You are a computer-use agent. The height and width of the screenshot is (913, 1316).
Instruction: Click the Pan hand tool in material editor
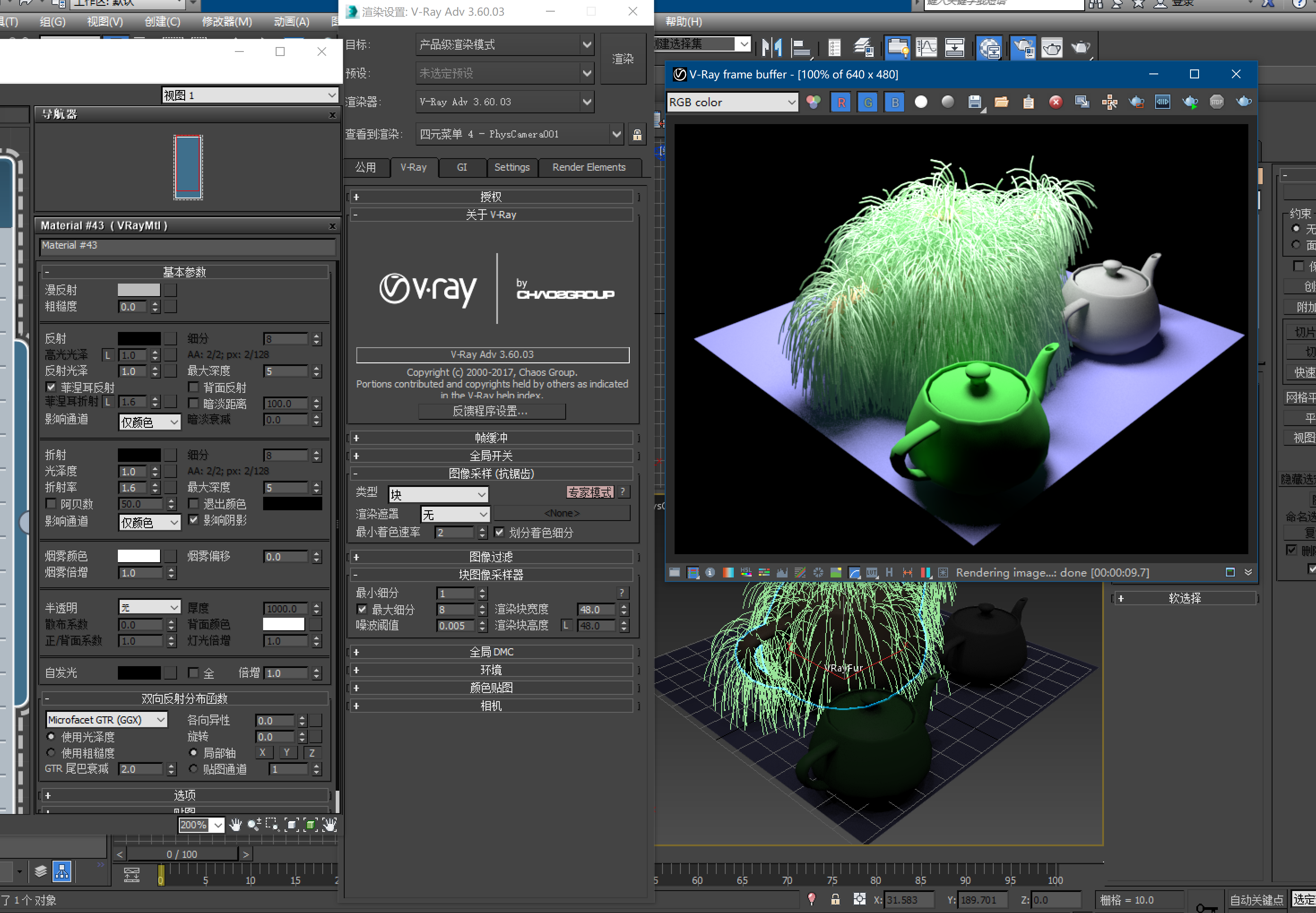(235, 824)
